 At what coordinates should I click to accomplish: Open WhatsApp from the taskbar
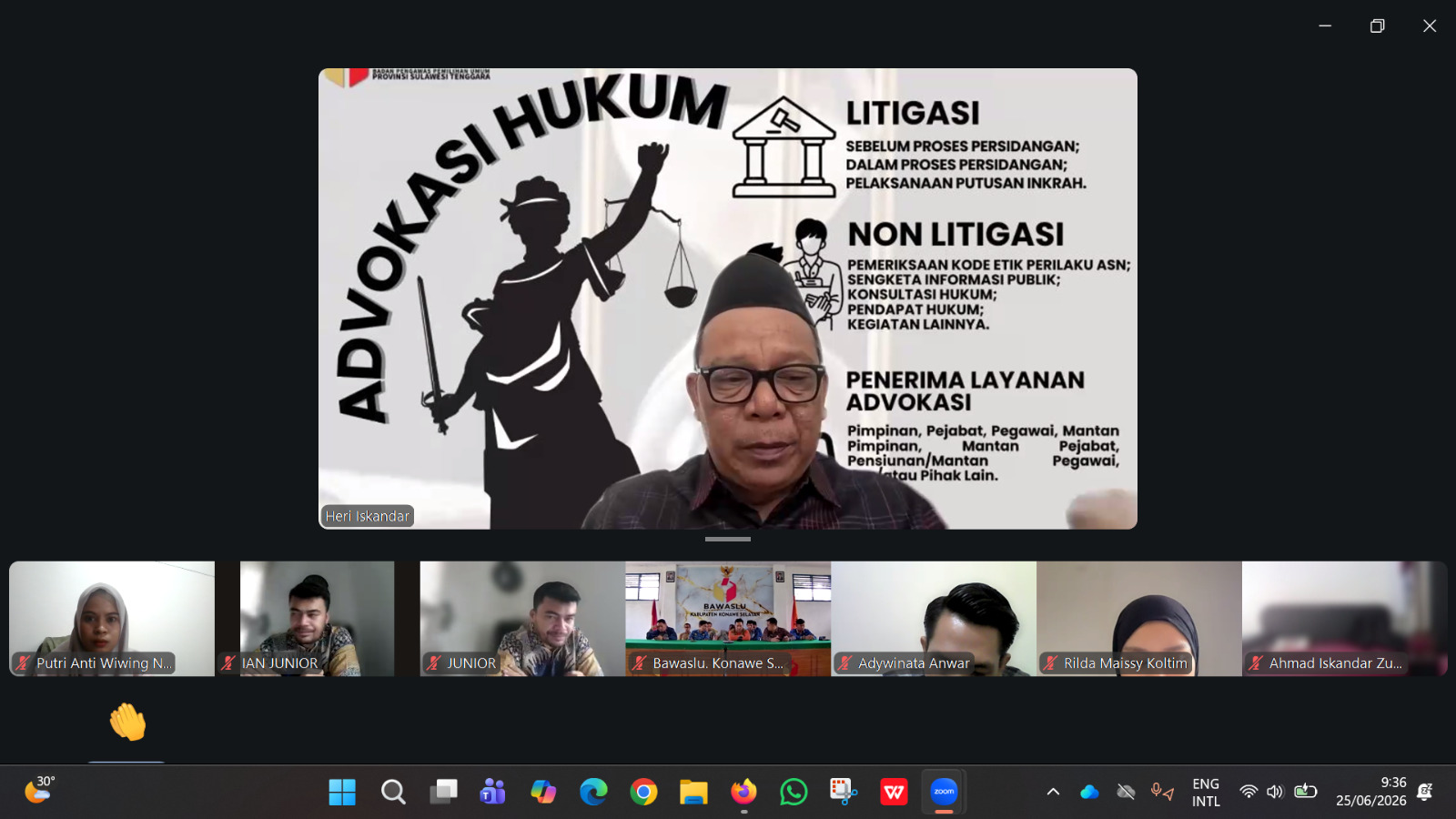coord(794,792)
